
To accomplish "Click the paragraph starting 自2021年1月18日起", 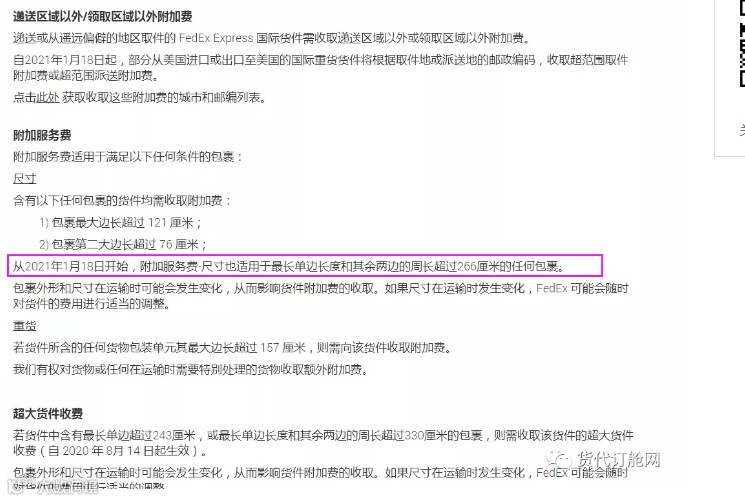I will coord(321,67).
